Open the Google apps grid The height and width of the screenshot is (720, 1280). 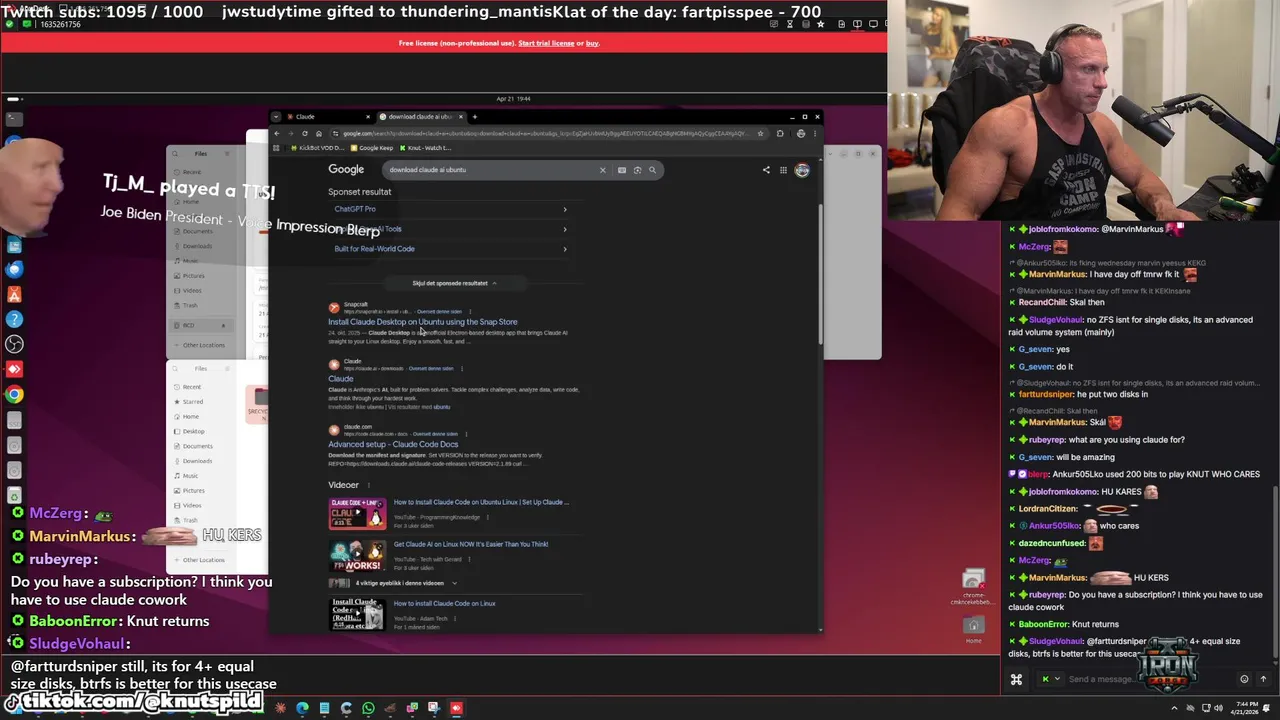point(783,170)
